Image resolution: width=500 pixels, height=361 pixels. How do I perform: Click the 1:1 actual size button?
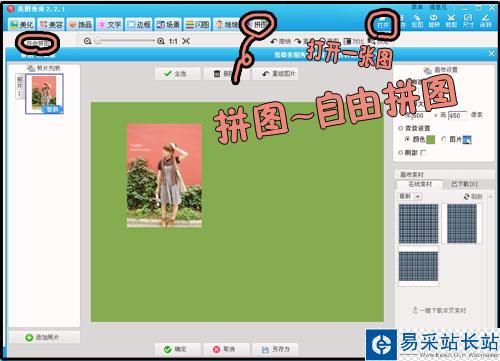coord(173,41)
